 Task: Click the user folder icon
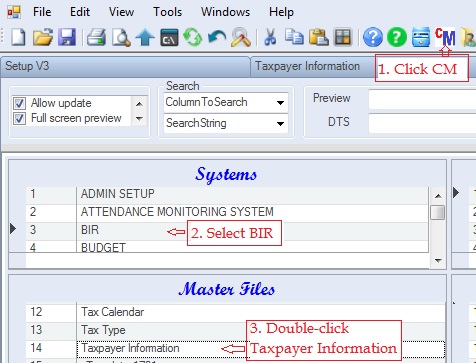coord(468,37)
